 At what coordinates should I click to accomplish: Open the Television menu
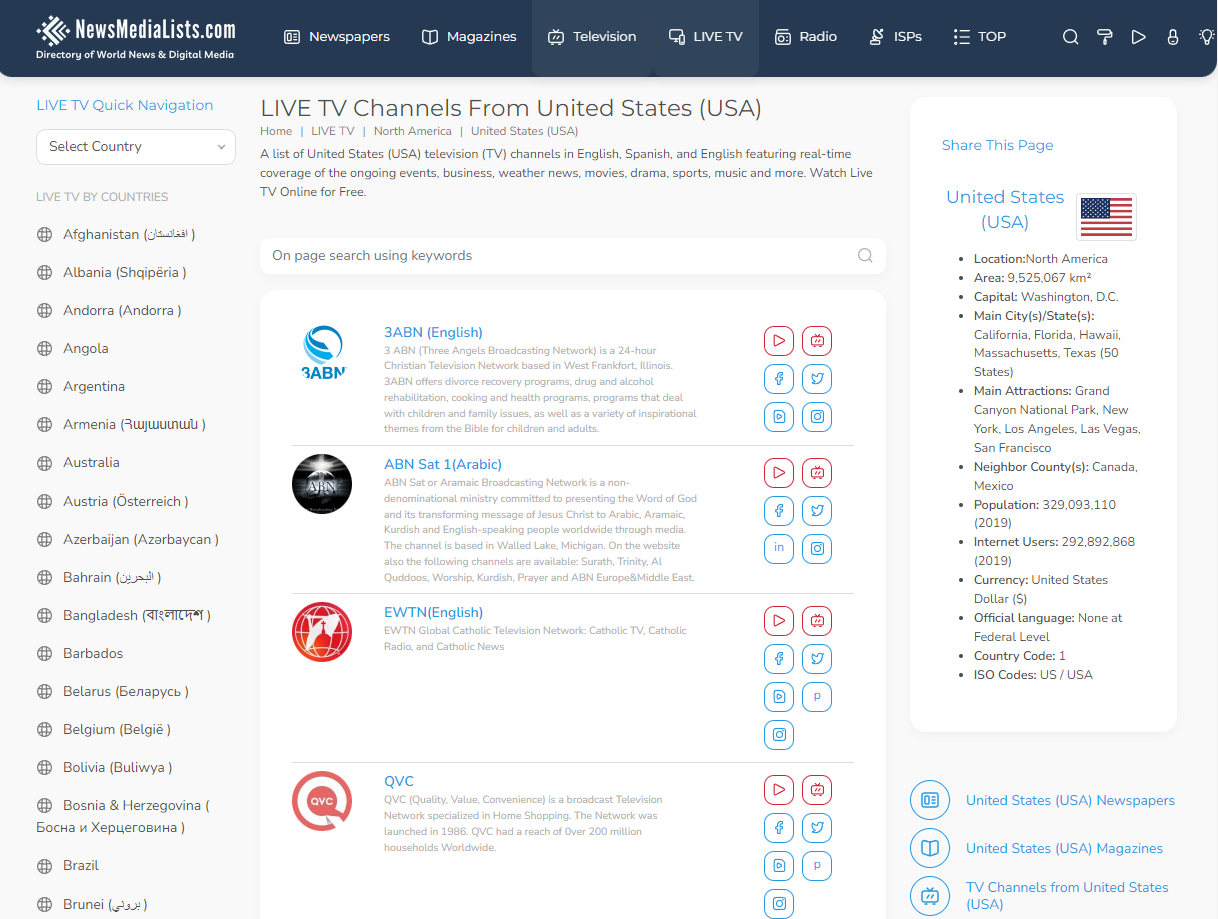(592, 37)
